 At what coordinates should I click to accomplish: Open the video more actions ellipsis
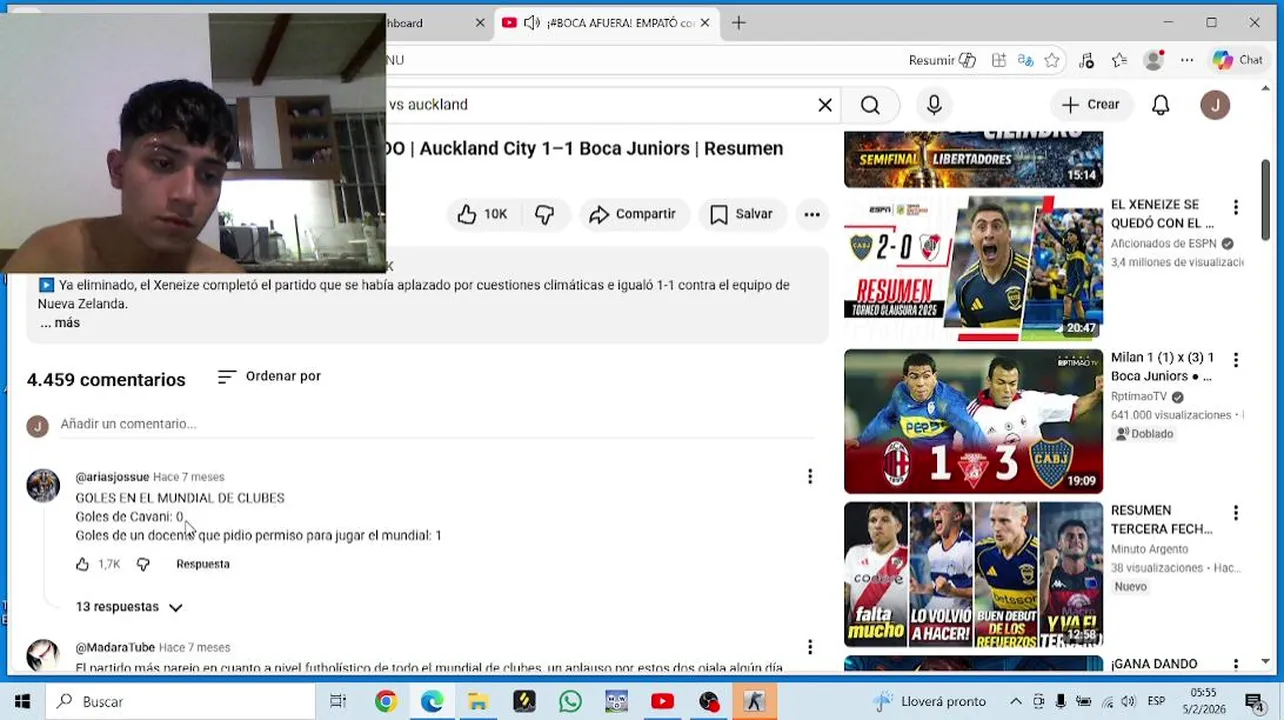click(x=812, y=214)
